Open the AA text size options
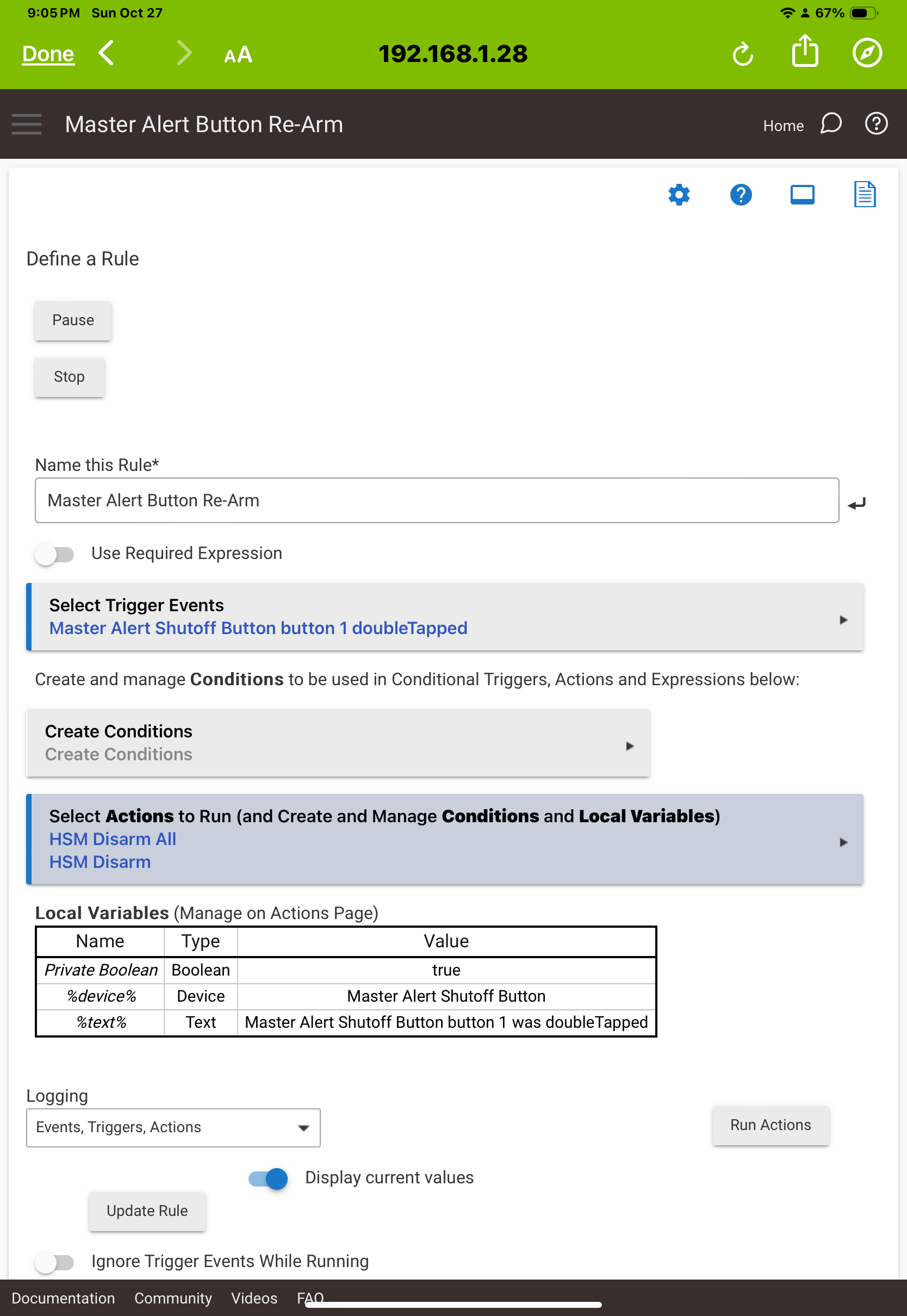The image size is (907, 1316). pos(238,54)
